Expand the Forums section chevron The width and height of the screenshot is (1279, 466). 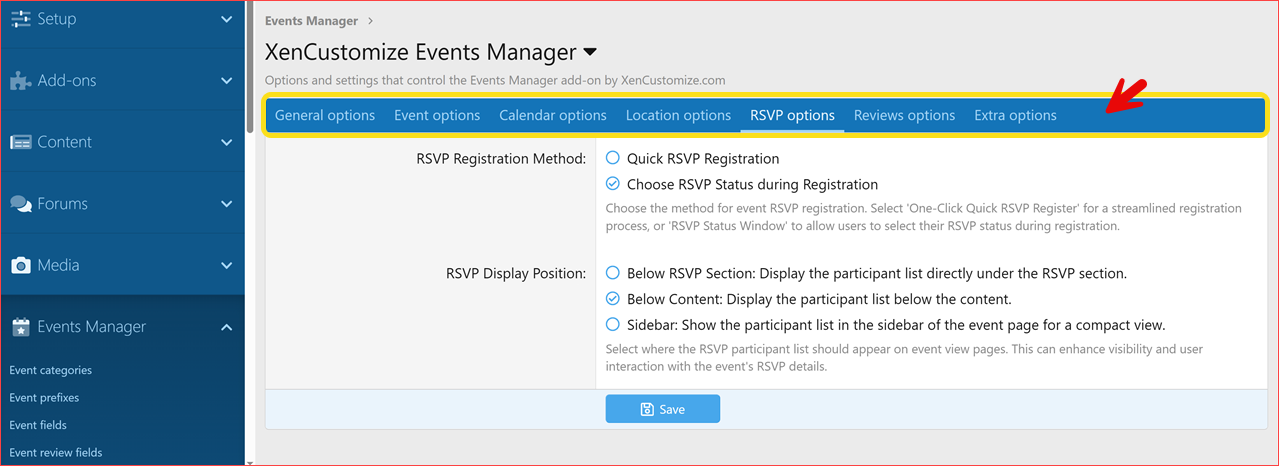click(227, 204)
